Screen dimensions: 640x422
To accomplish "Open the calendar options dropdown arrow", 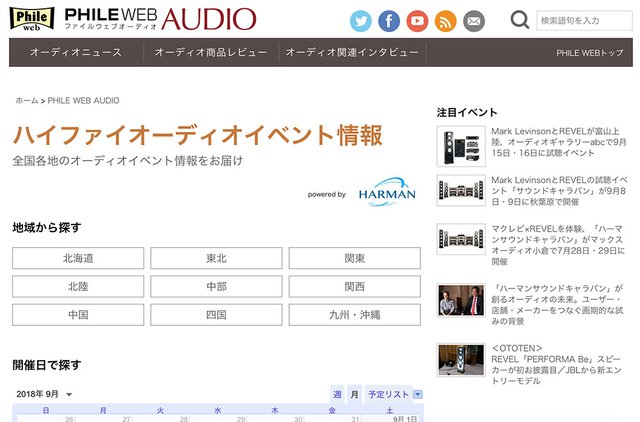I will 418,394.
